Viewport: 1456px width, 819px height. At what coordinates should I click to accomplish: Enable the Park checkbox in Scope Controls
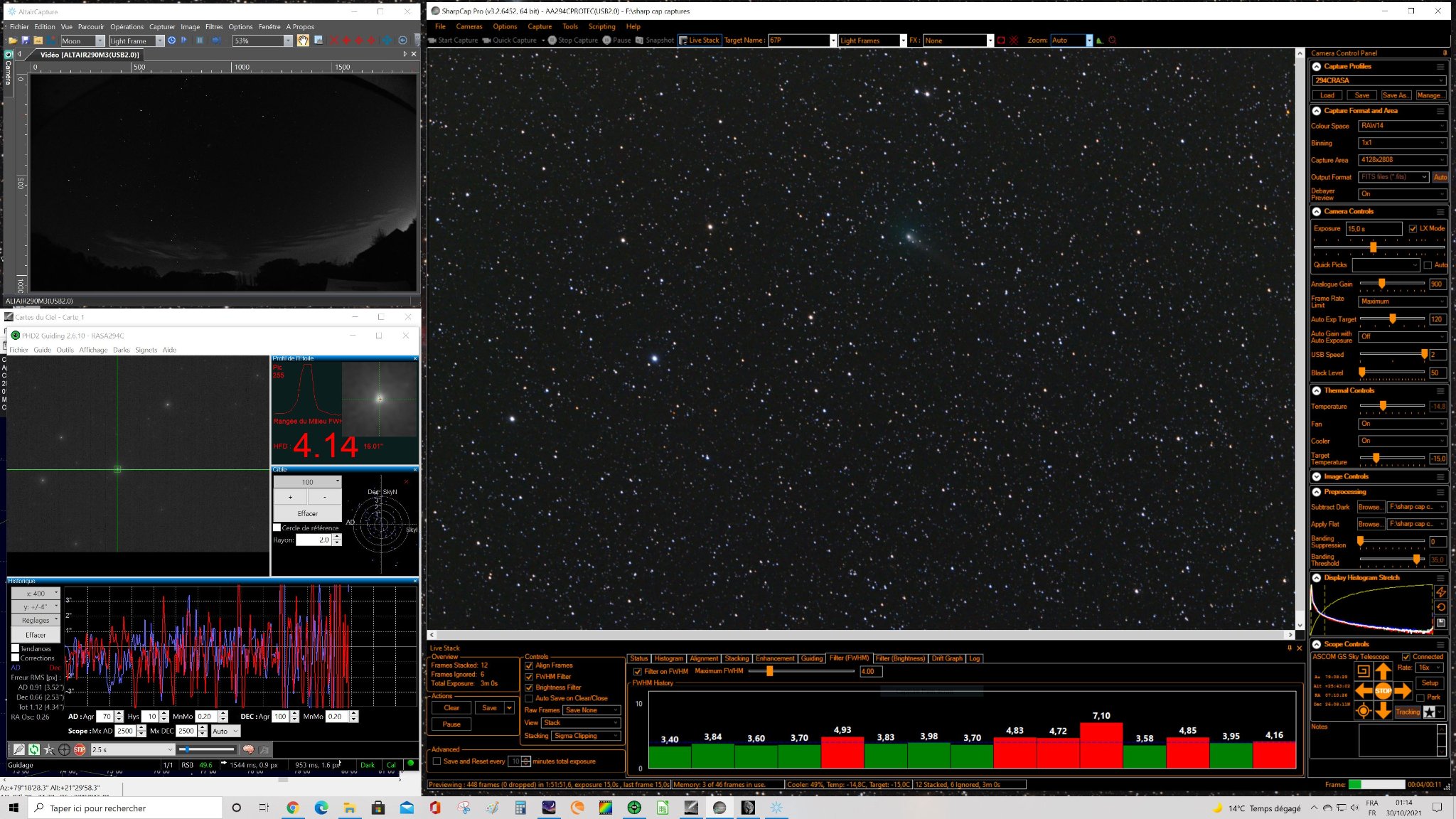(x=1420, y=697)
